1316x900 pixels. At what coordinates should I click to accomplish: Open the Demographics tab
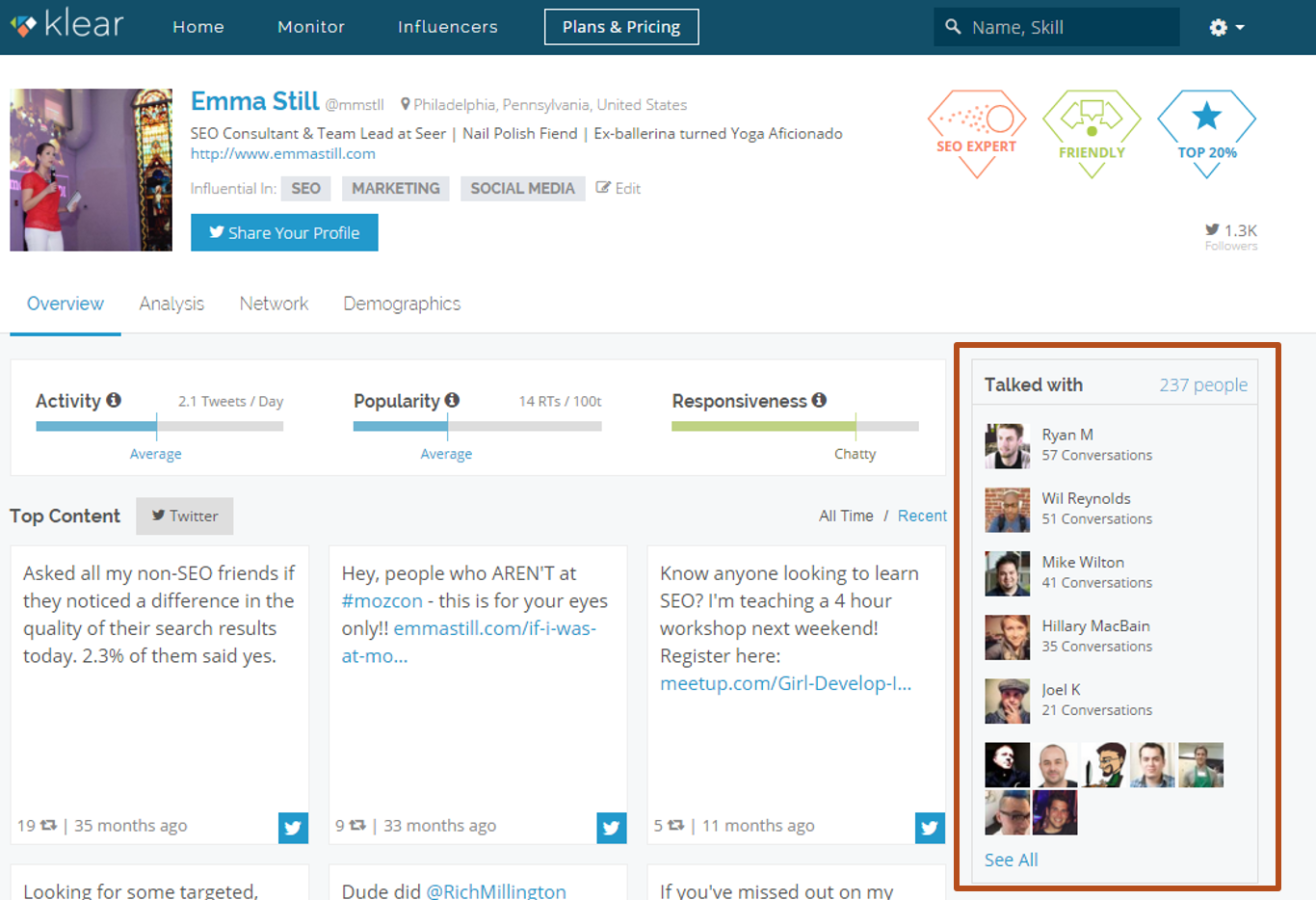tap(401, 304)
